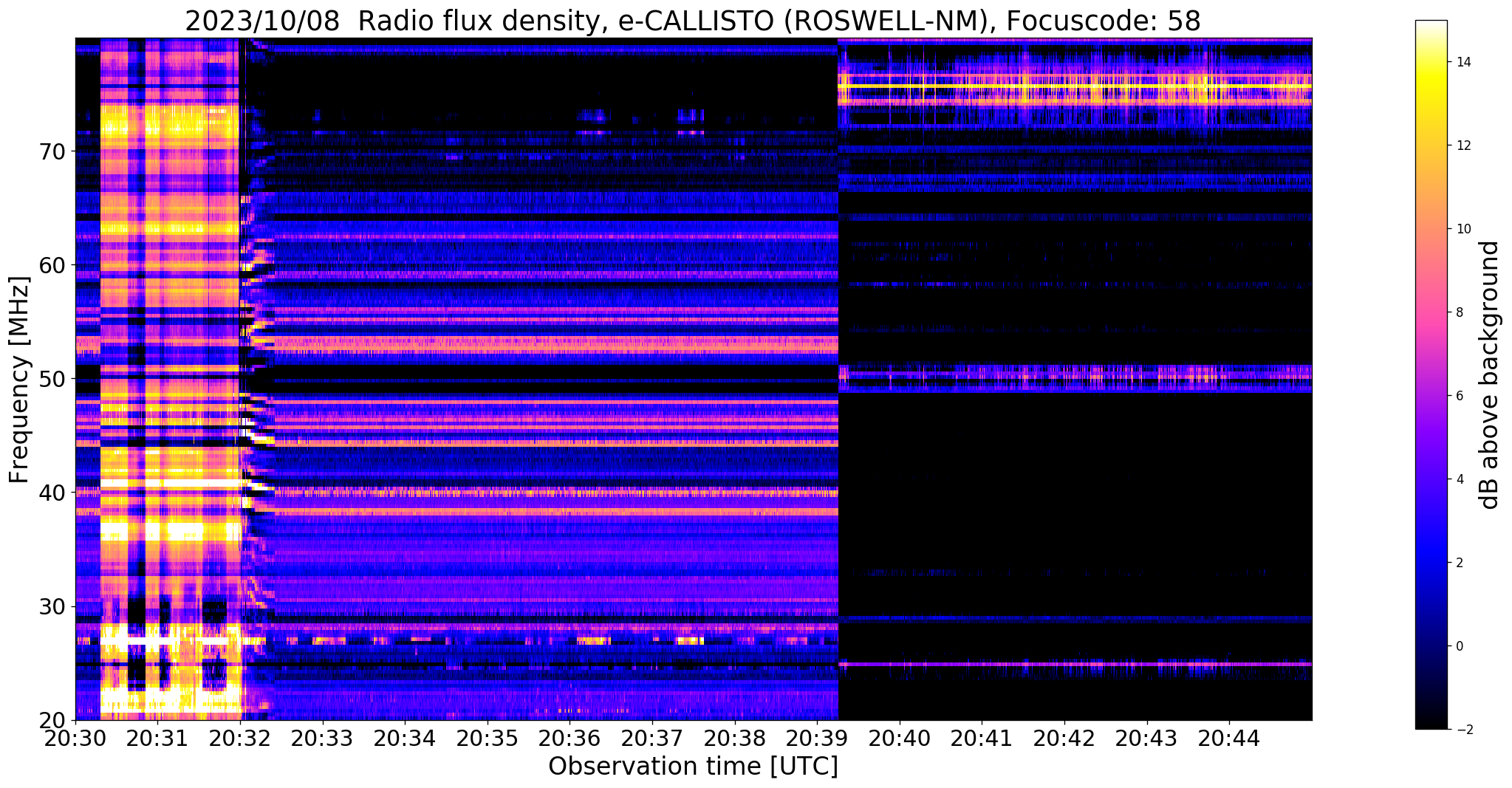Click the 20:42 time tick label
The height and width of the screenshot is (788, 1512).
pos(1064,737)
